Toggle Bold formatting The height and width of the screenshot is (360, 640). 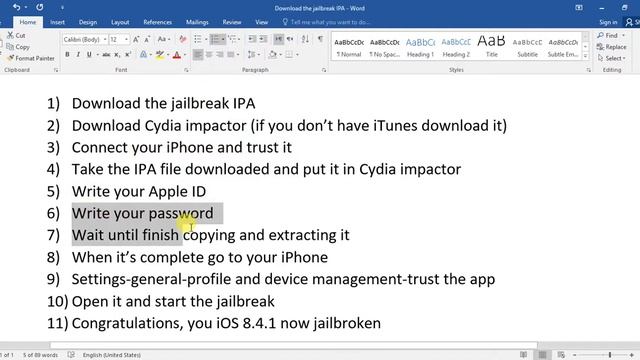tap(67, 54)
